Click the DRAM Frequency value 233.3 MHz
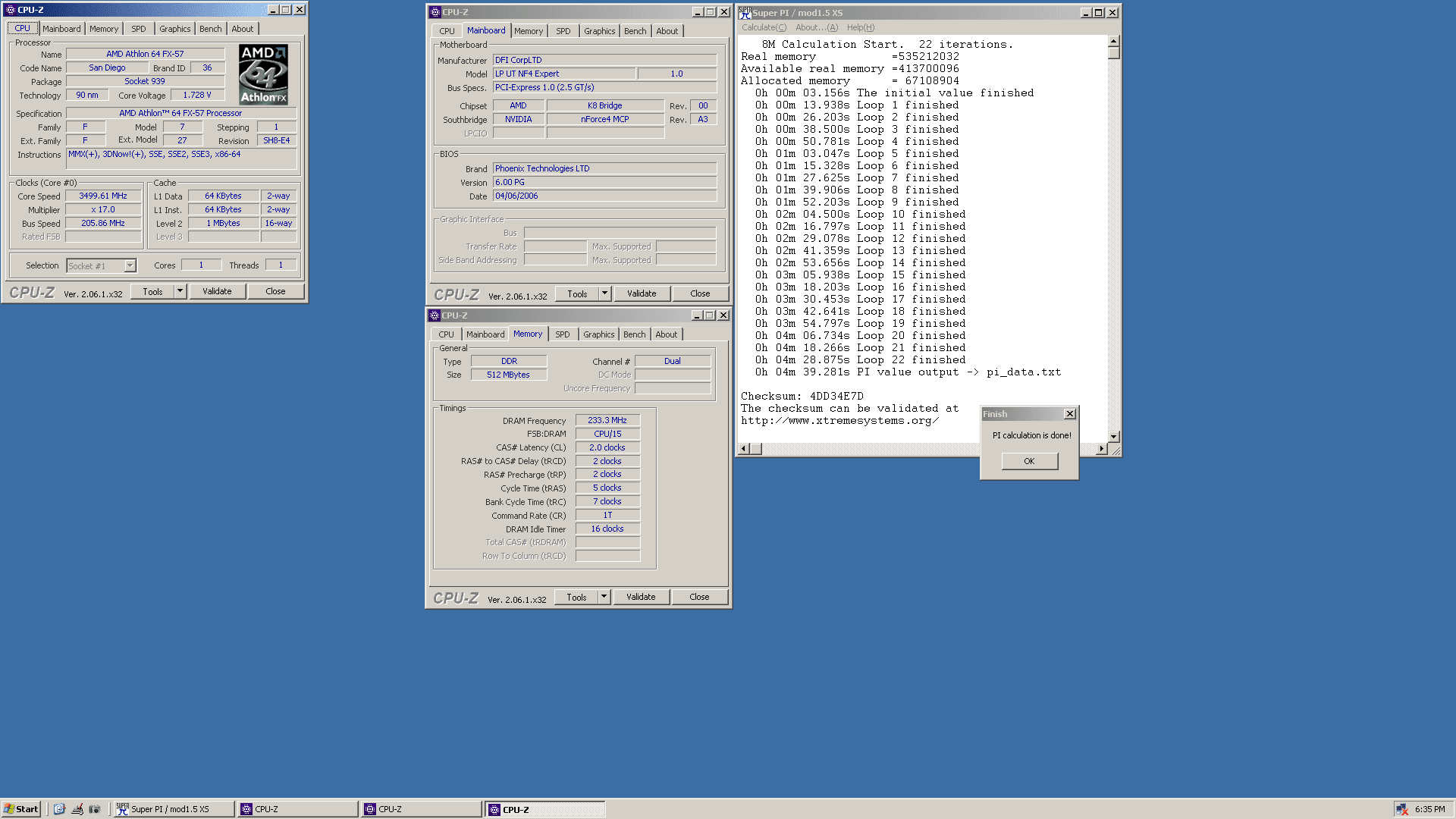The width and height of the screenshot is (1456, 819). click(x=607, y=420)
